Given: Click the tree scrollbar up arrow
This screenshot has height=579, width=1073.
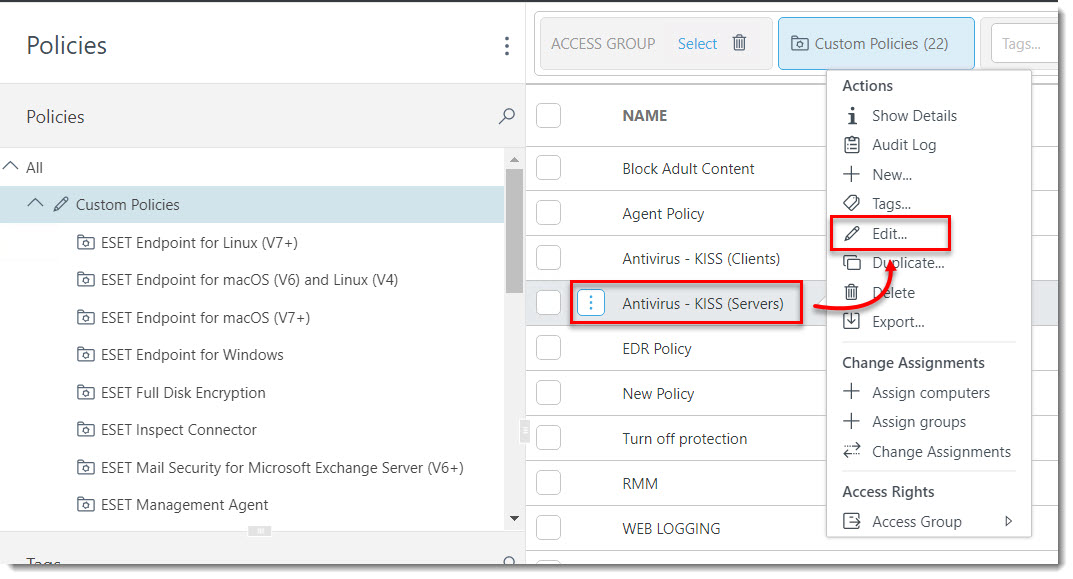Looking at the screenshot, I should [515, 159].
